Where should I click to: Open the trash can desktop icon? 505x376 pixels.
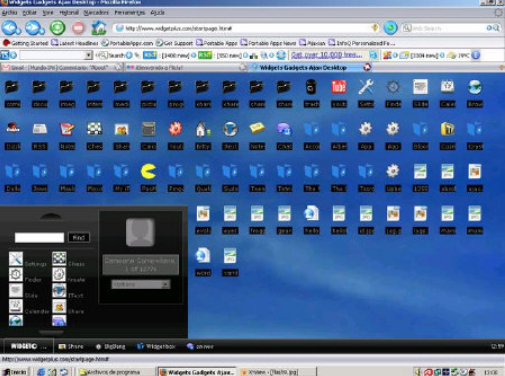(x=311, y=87)
